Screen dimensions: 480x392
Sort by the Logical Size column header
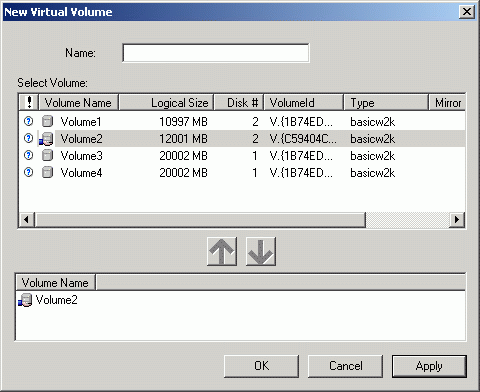pos(166,102)
